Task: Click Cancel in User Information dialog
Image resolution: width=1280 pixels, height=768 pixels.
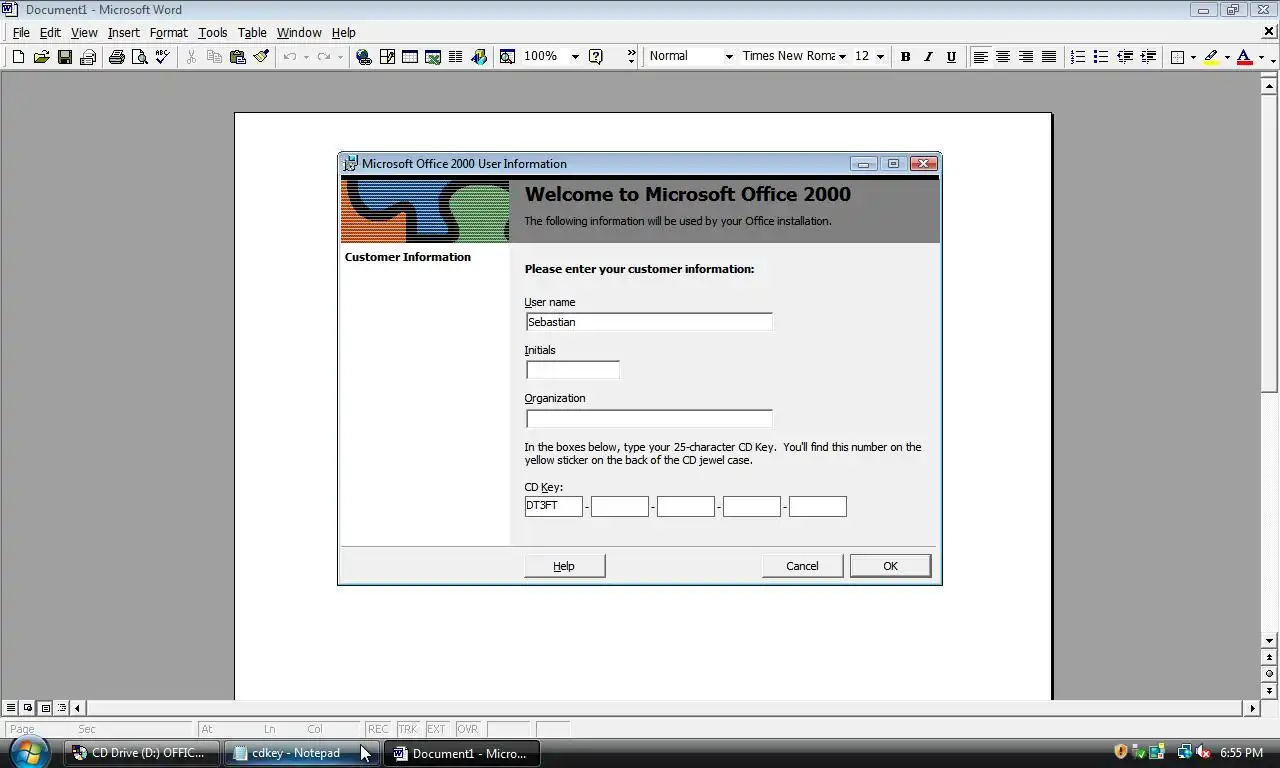Action: [802, 566]
